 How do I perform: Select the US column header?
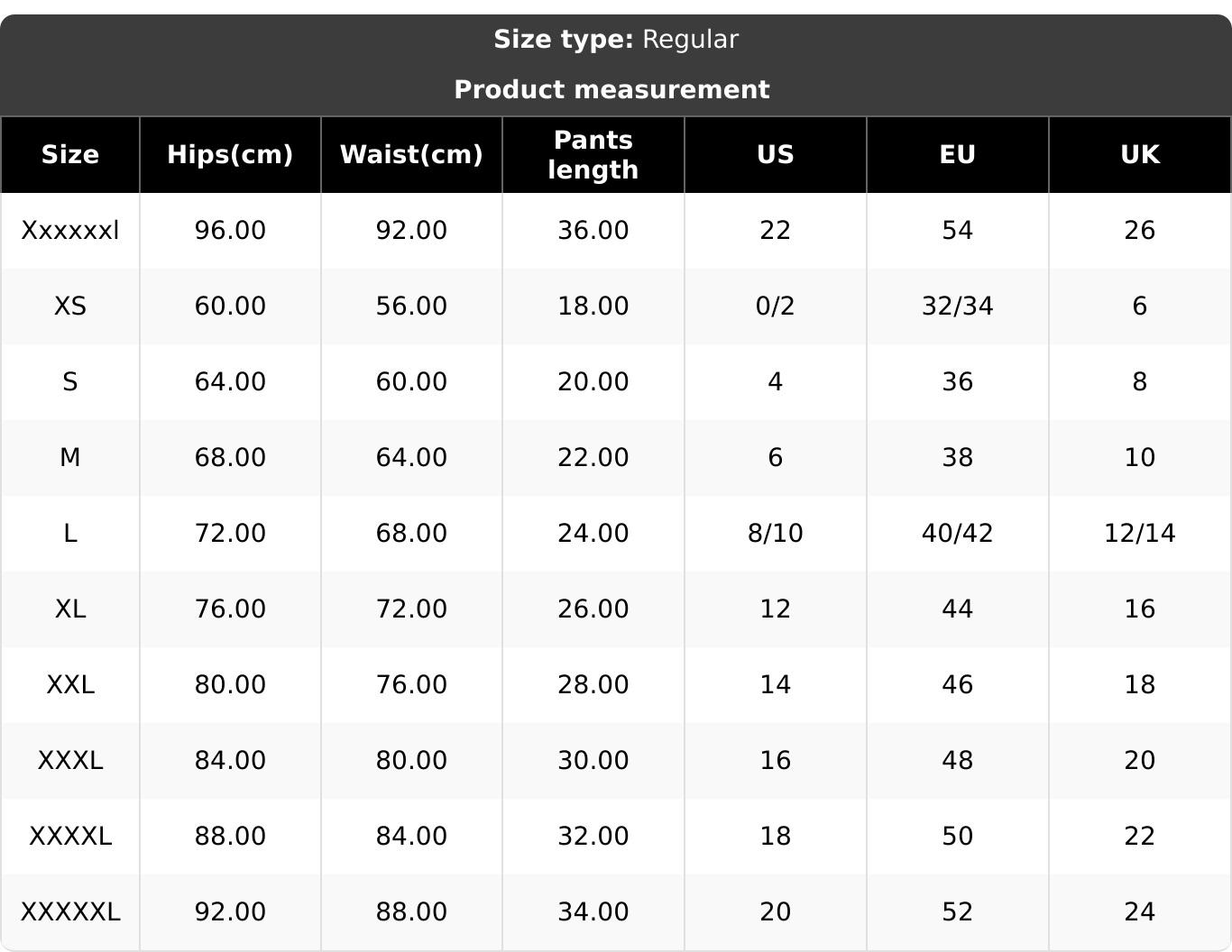click(x=776, y=154)
